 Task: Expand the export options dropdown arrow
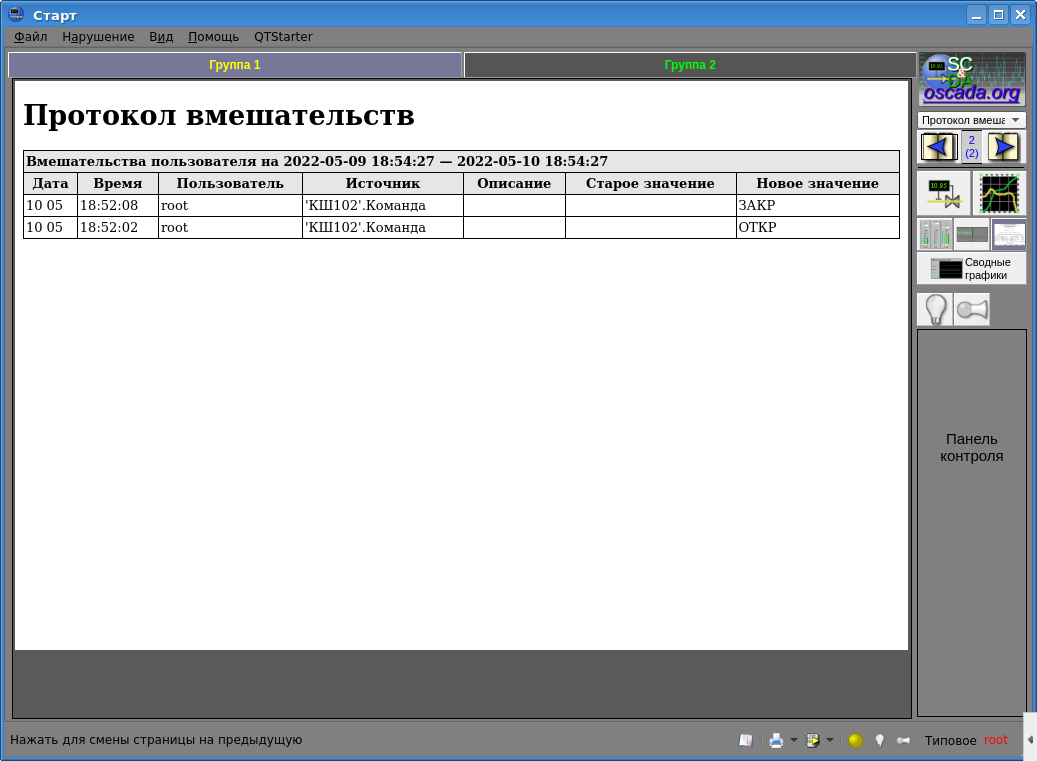829,741
